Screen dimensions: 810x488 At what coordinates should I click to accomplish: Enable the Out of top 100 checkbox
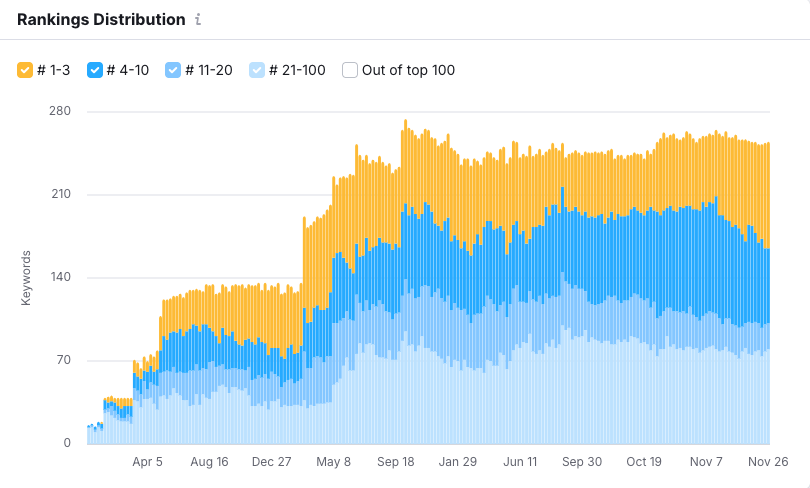pyautogui.click(x=350, y=70)
